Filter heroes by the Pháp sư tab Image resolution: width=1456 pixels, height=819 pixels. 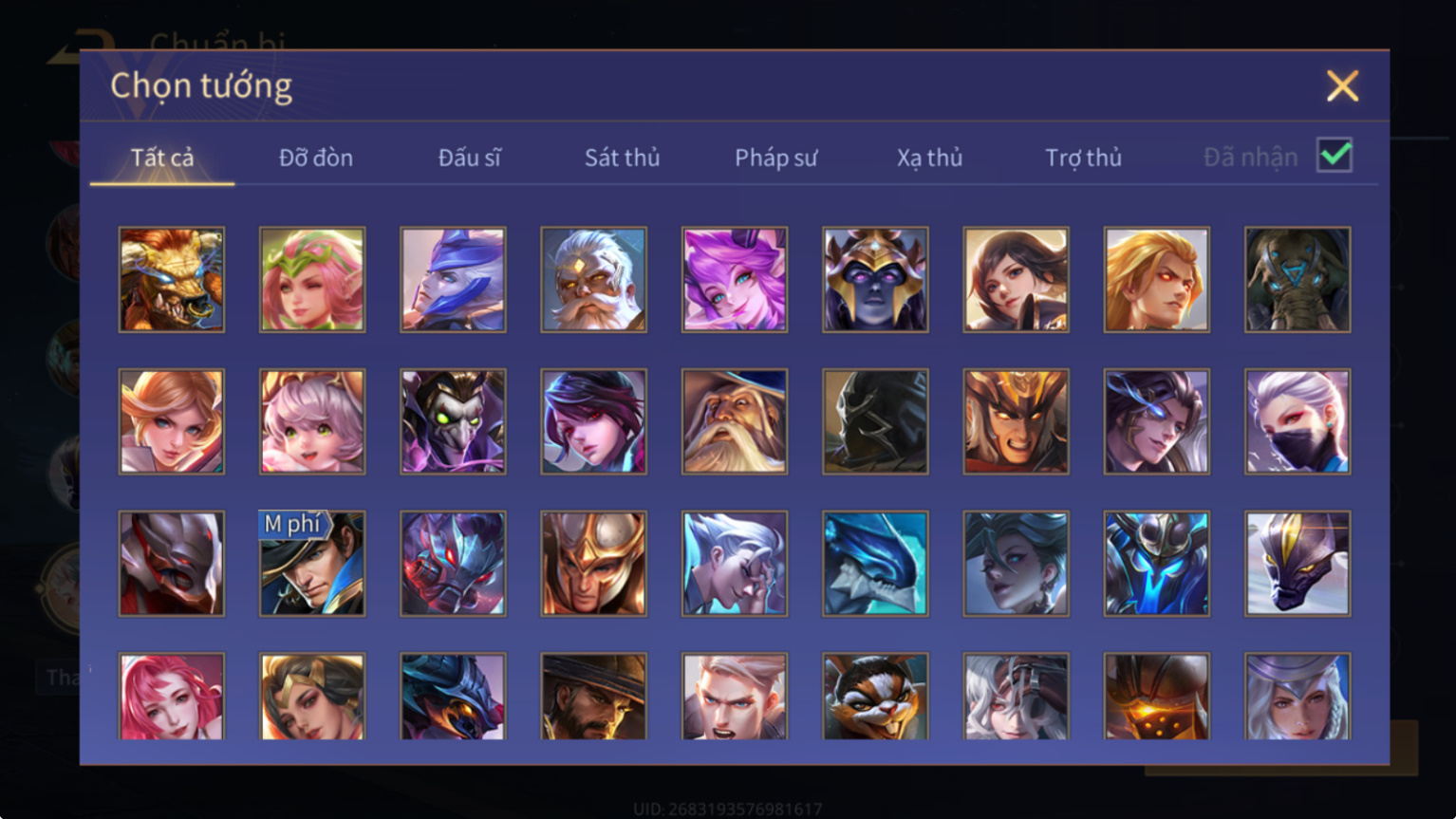pyautogui.click(x=775, y=158)
